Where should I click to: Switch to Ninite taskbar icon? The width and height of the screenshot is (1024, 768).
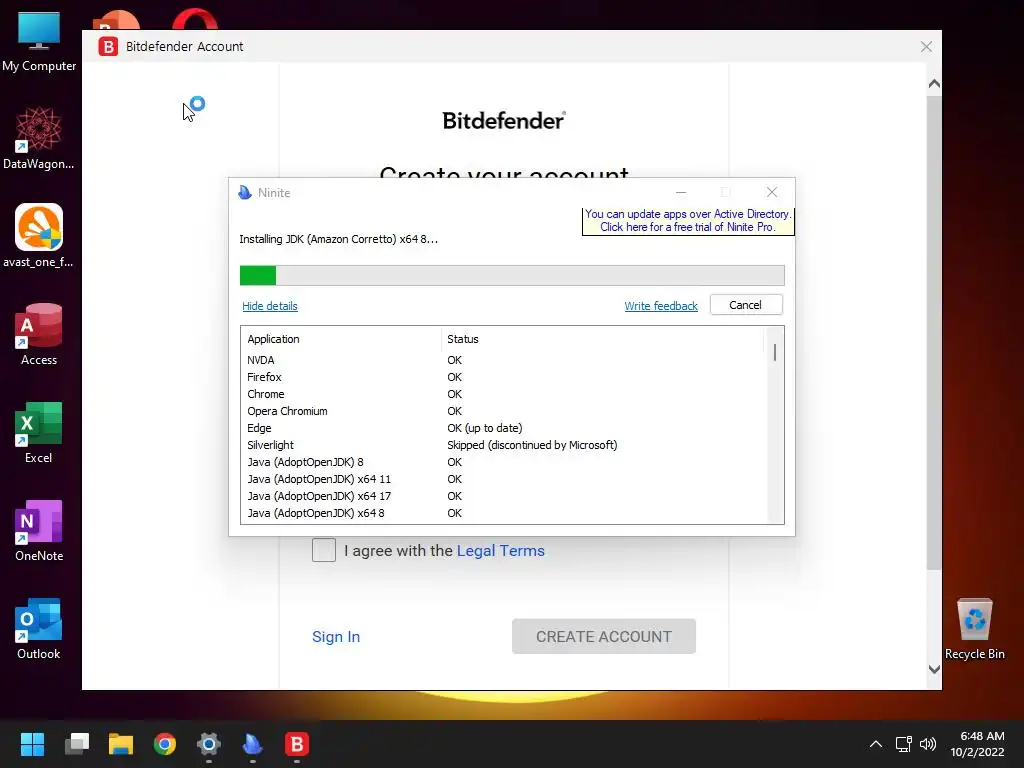pos(253,744)
